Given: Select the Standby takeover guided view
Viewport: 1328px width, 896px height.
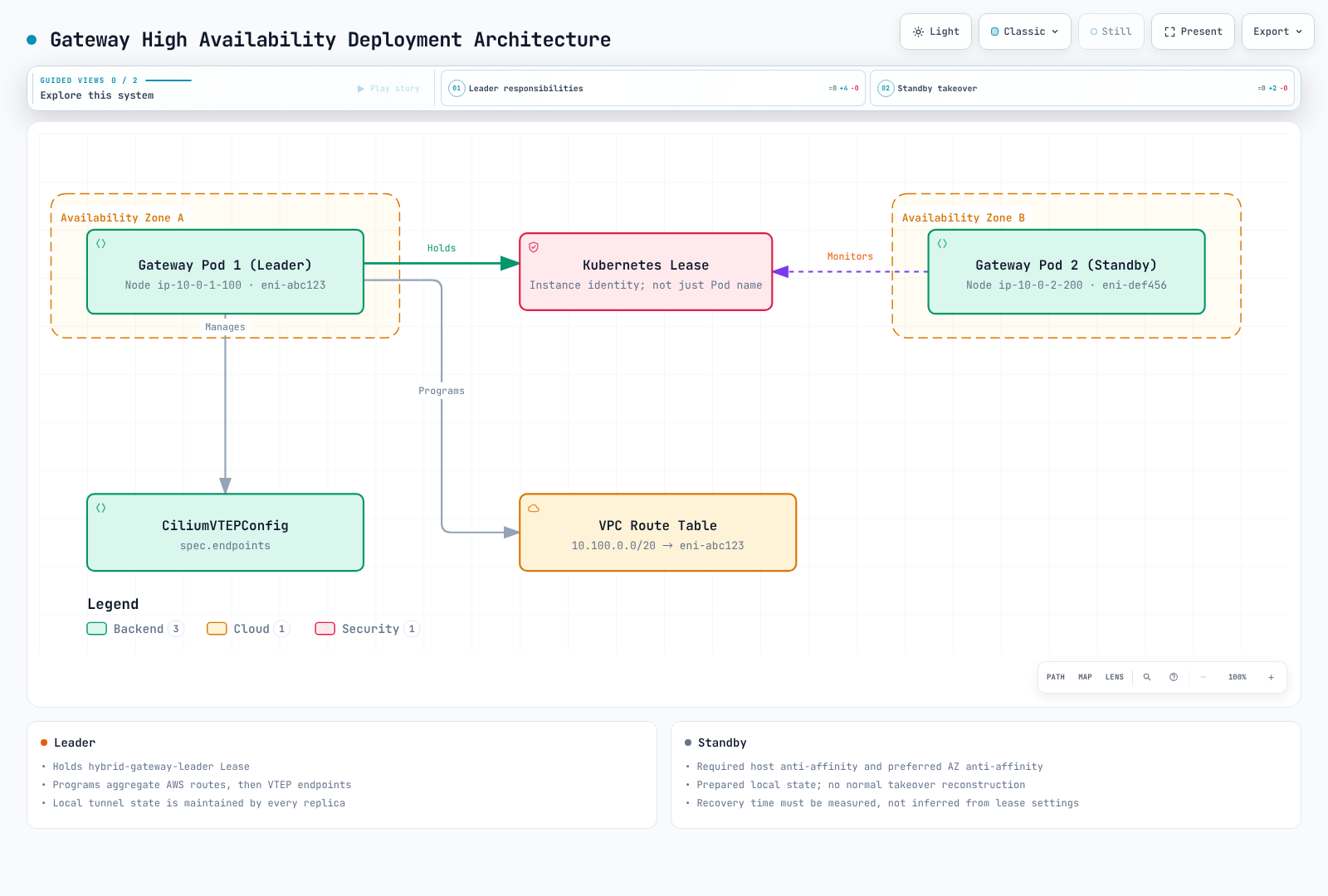Looking at the screenshot, I should click(x=1082, y=88).
